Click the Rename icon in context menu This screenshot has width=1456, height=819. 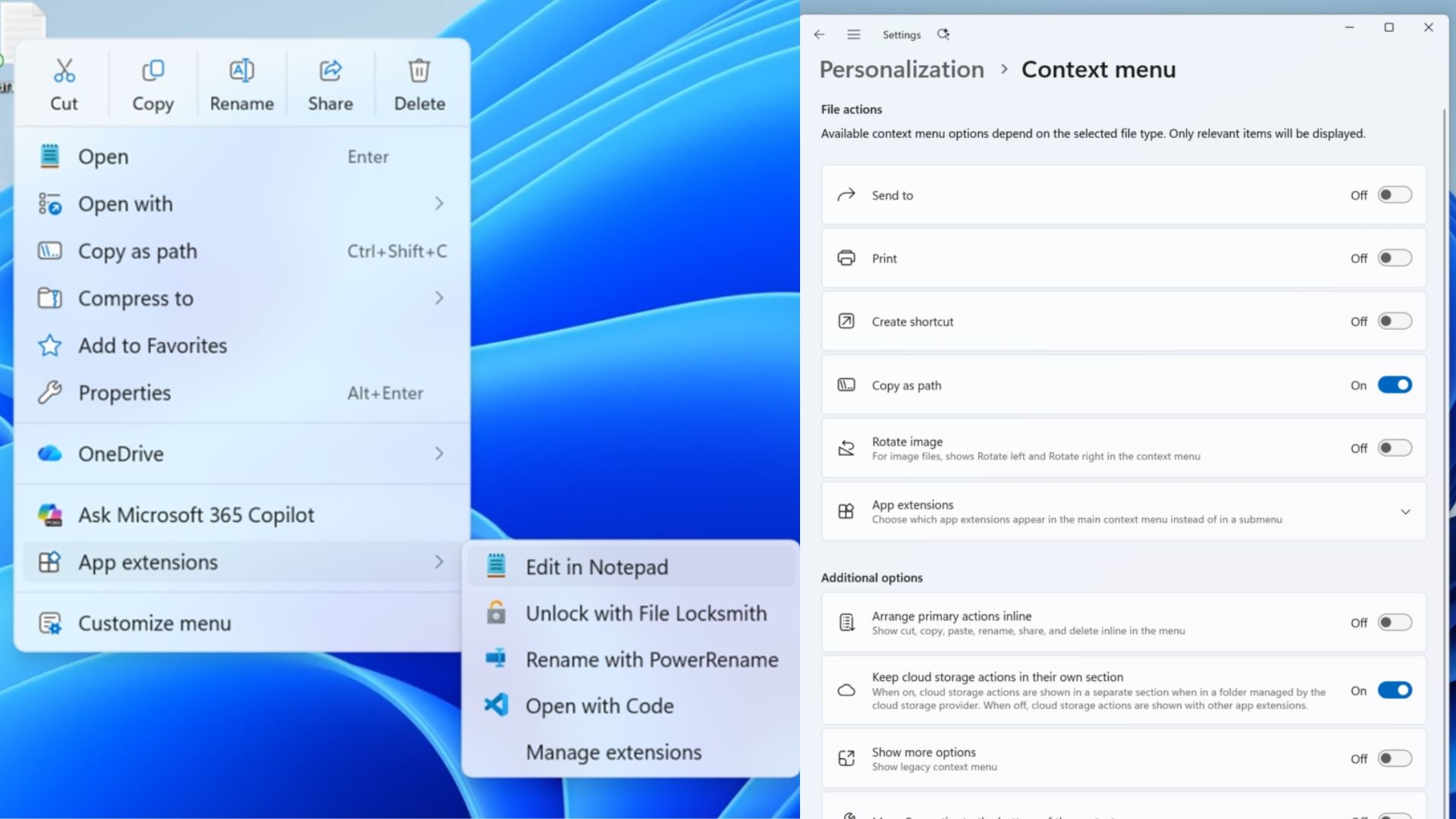pyautogui.click(x=242, y=71)
